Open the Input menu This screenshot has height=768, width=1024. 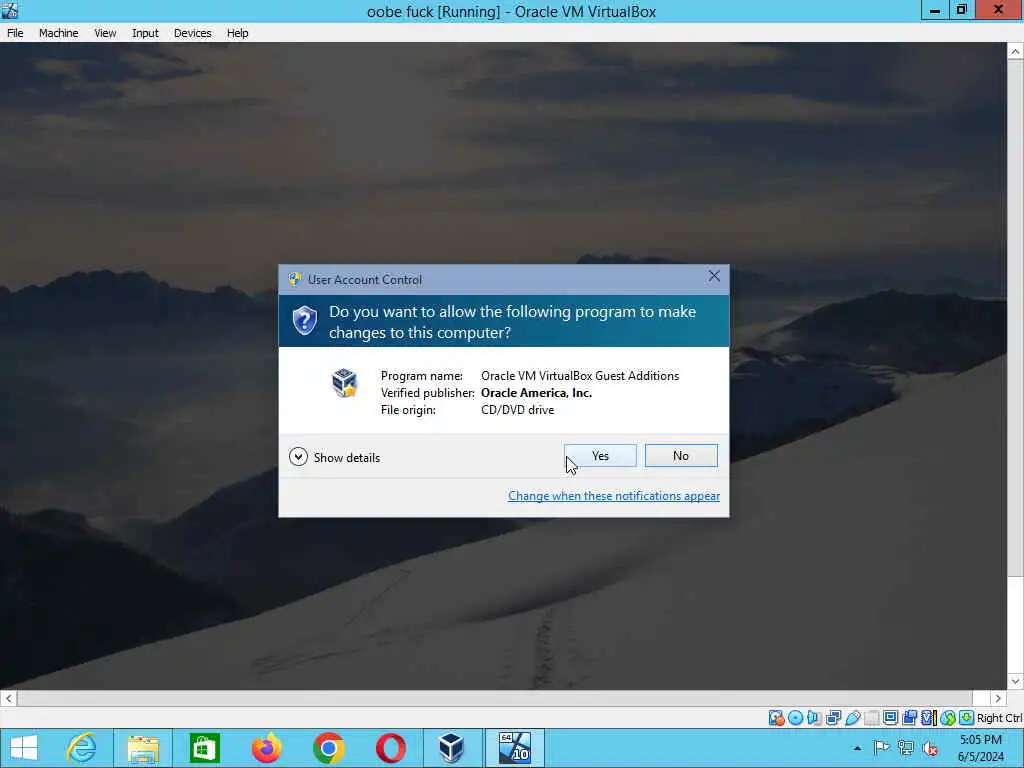145,33
